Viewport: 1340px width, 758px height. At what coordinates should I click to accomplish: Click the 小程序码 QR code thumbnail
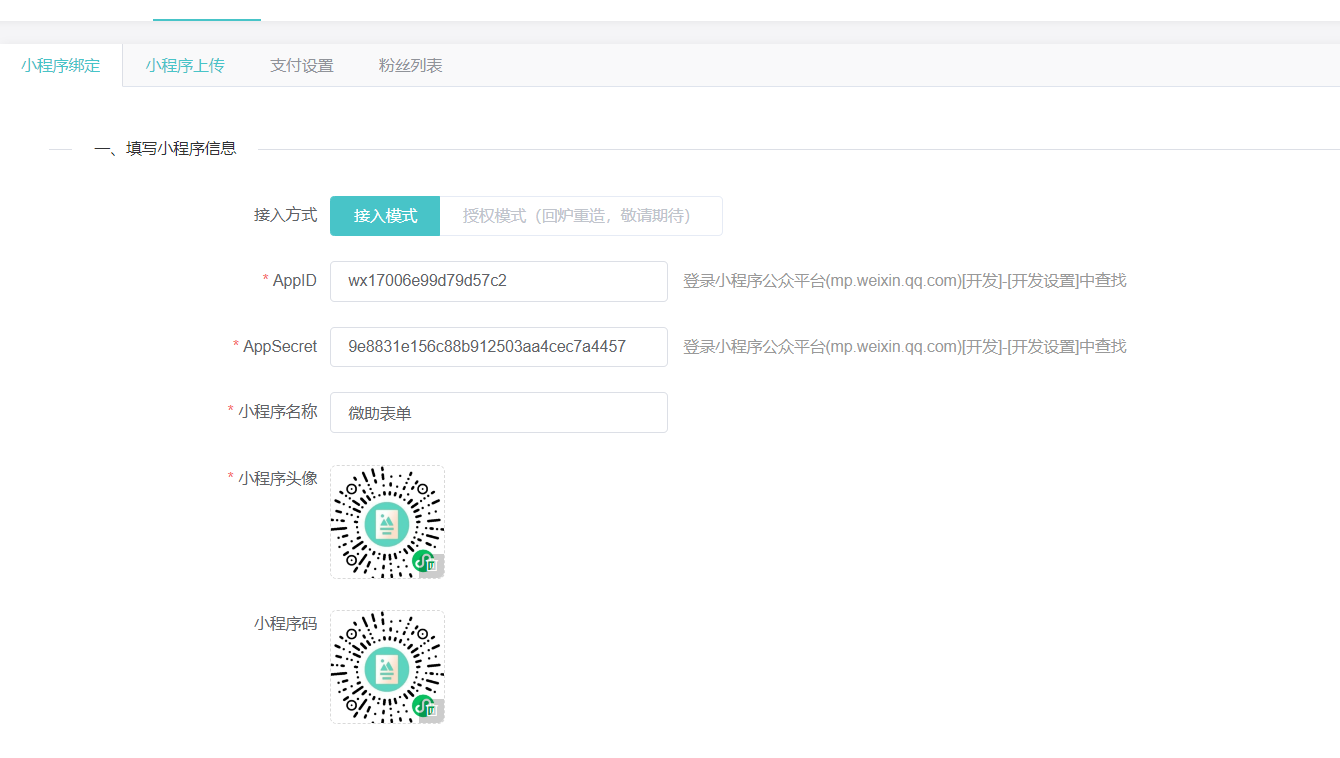387,666
